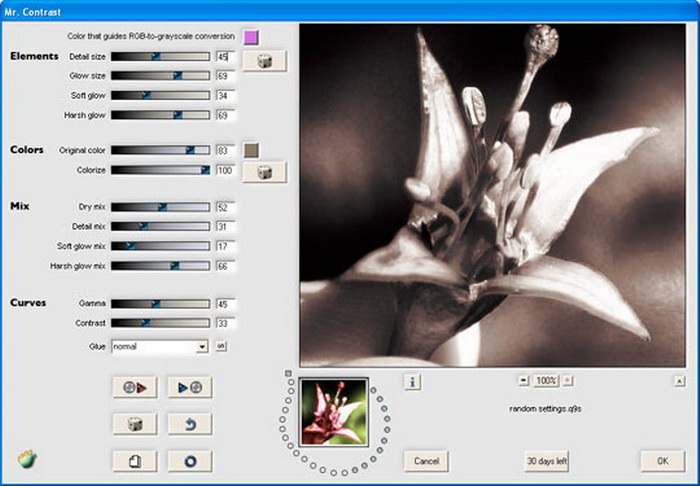The height and width of the screenshot is (486, 700).
Task: Click the small 'A' button below preview
Action: click(679, 381)
